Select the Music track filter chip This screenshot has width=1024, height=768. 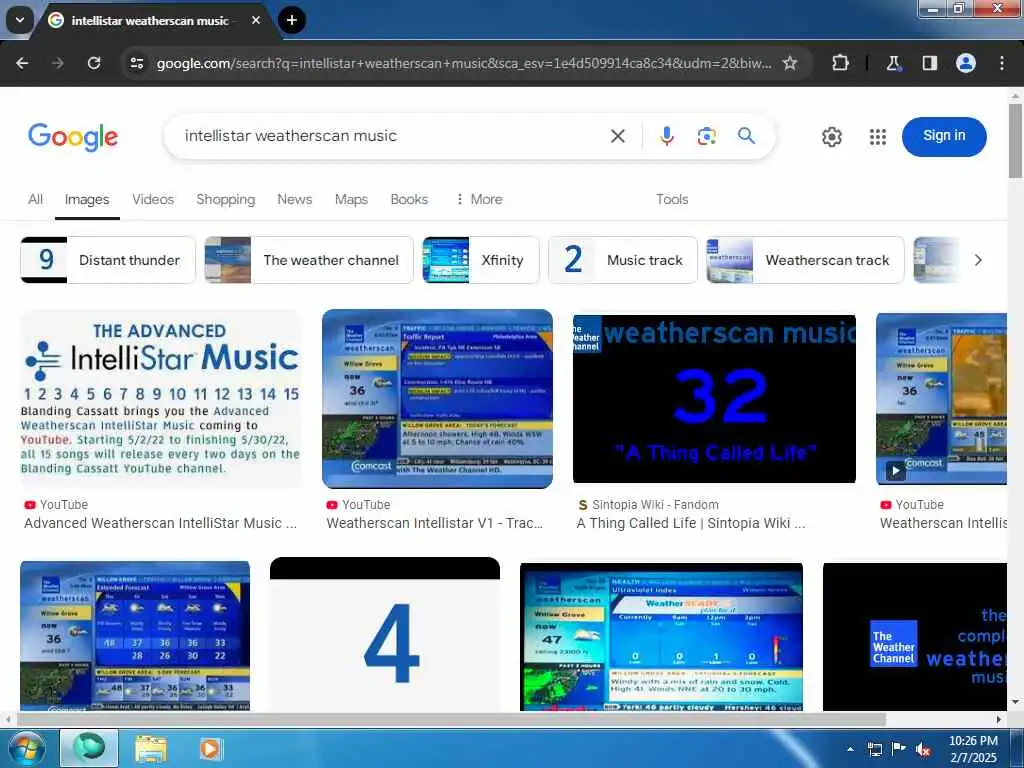[622, 260]
